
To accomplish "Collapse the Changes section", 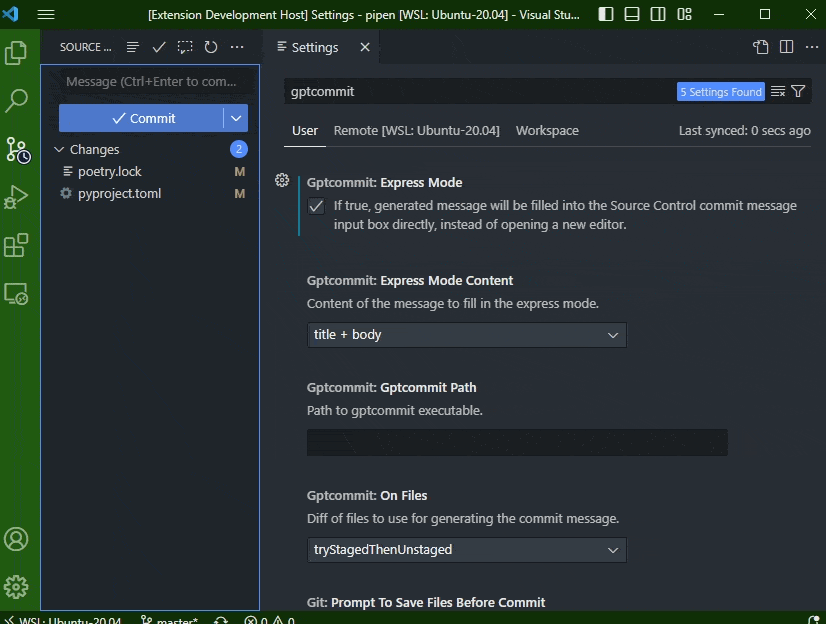I will click(x=60, y=149).
